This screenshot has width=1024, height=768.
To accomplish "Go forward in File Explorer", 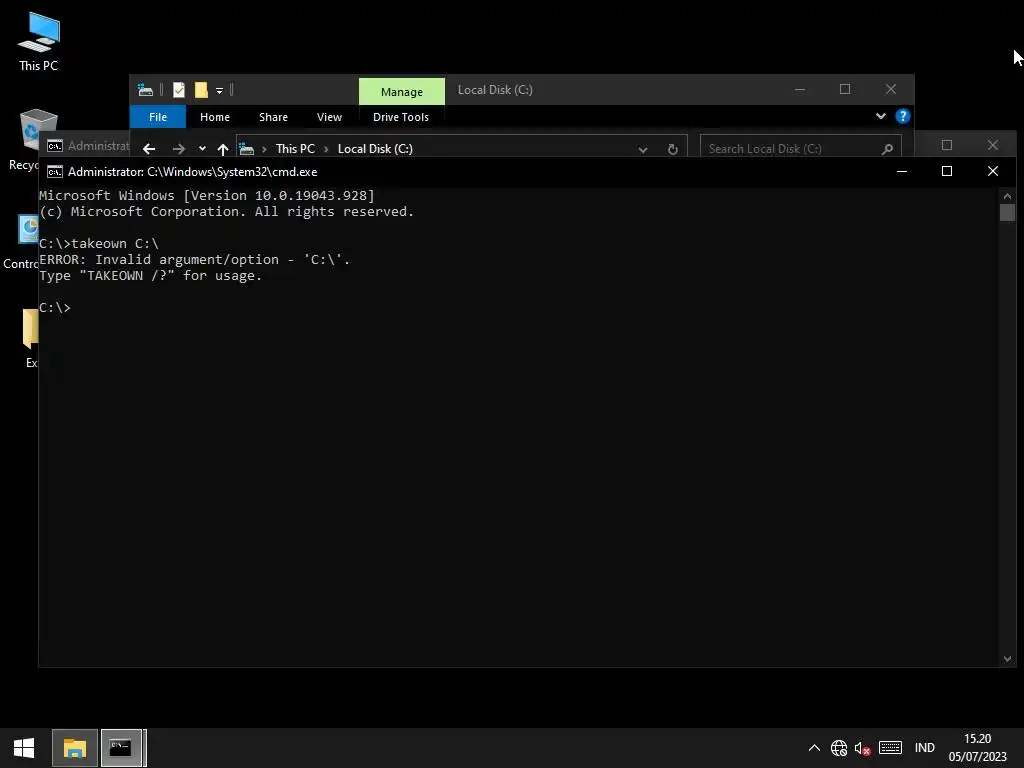I will (178, 149).
